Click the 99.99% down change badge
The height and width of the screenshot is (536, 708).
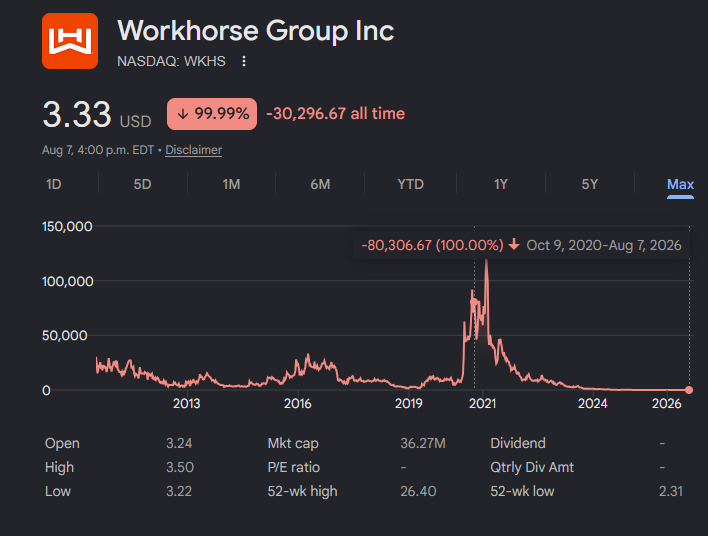click(x=212, y=114)
